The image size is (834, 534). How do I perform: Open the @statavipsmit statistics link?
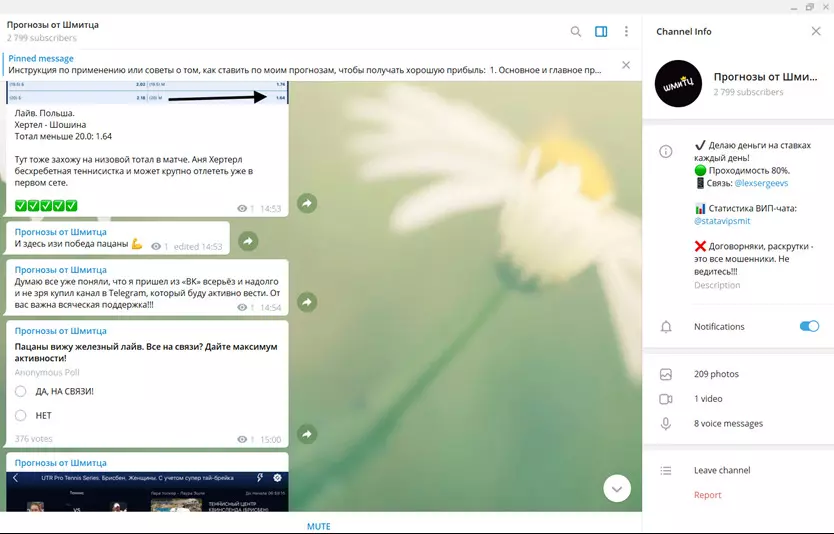pyautogui.click(x=722, y=221)
